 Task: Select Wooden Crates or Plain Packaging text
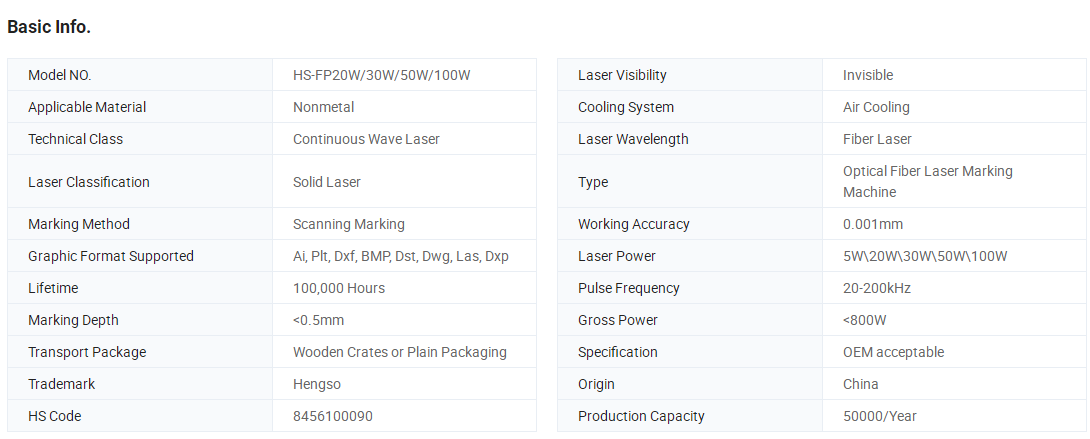click(x=400, y=351)
